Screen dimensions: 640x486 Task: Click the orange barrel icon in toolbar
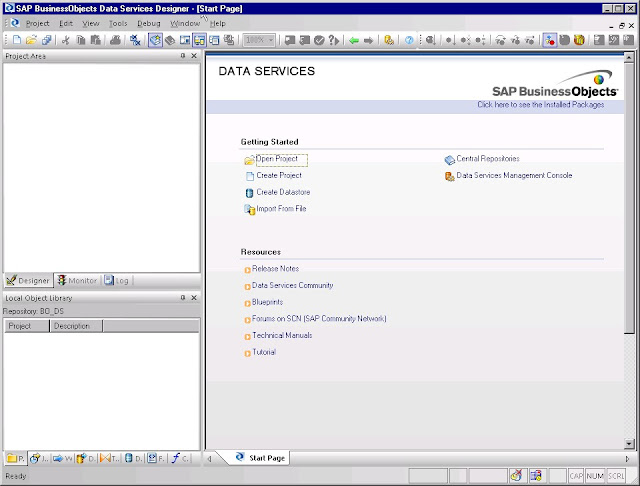click(579, 40)
